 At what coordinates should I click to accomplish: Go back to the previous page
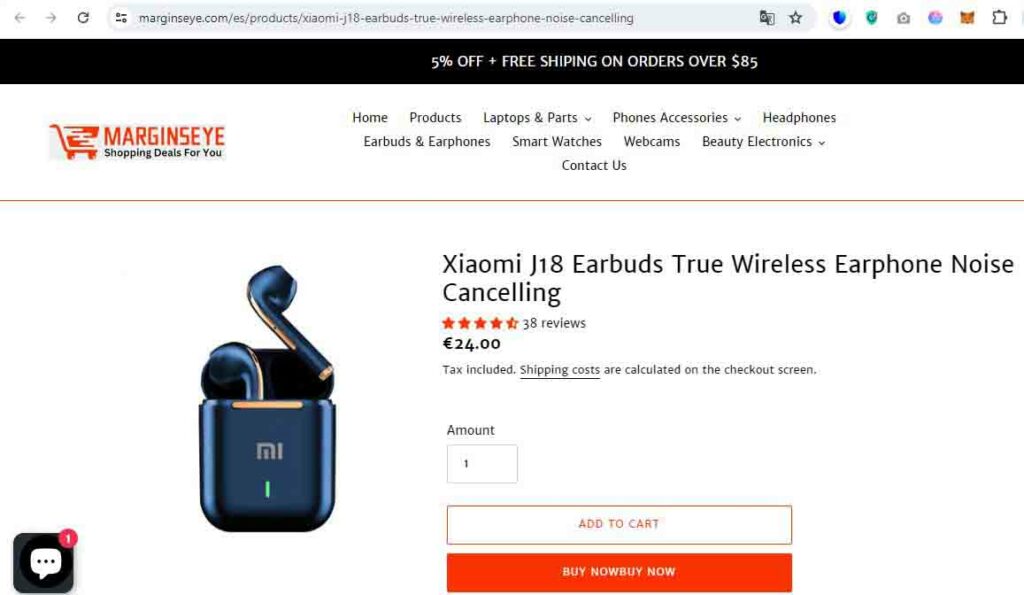pyautogui.click(x=20, y=18)
